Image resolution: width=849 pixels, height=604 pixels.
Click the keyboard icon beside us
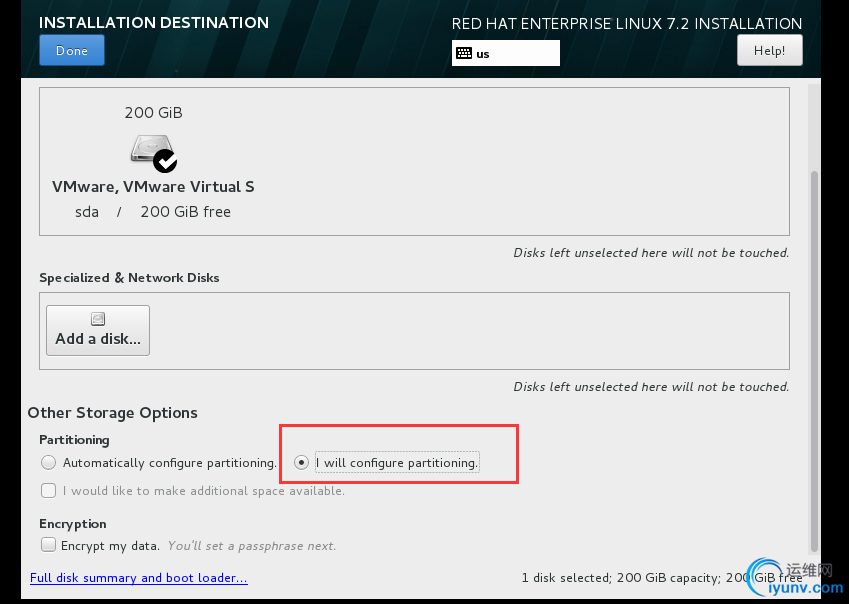(x=464, y=53)
